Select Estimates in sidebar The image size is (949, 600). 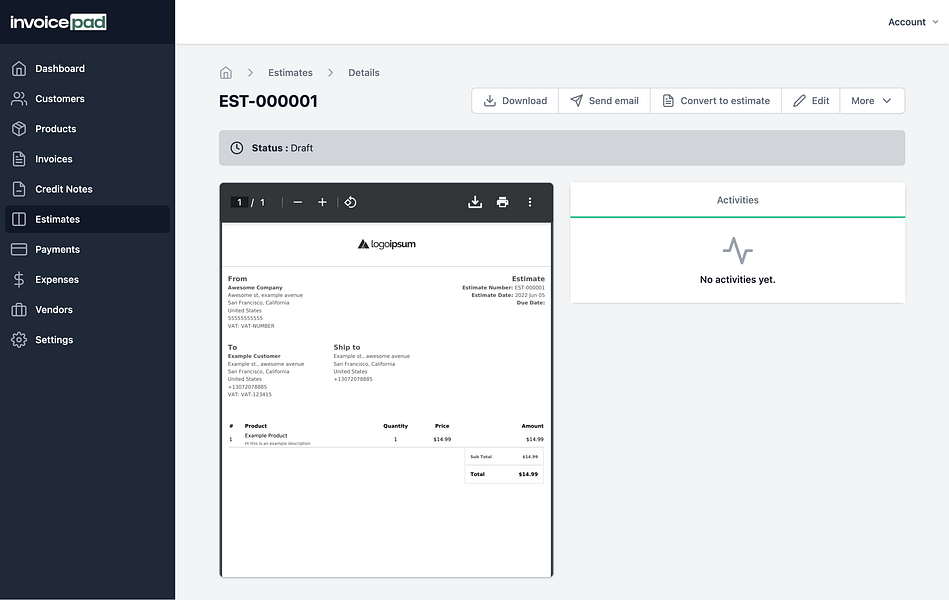88,219
